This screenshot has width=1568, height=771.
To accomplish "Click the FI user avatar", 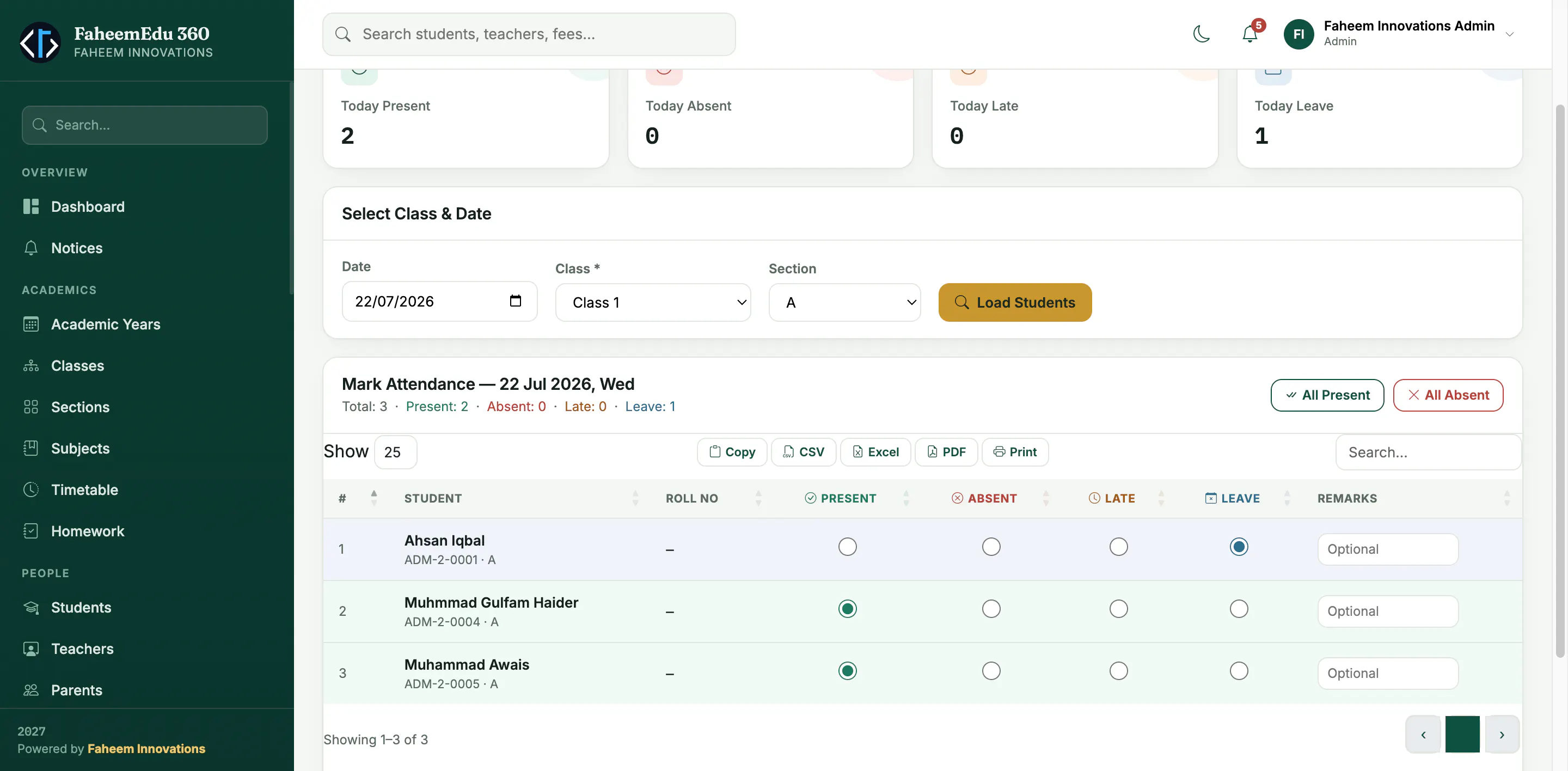I will [1298, 33].
